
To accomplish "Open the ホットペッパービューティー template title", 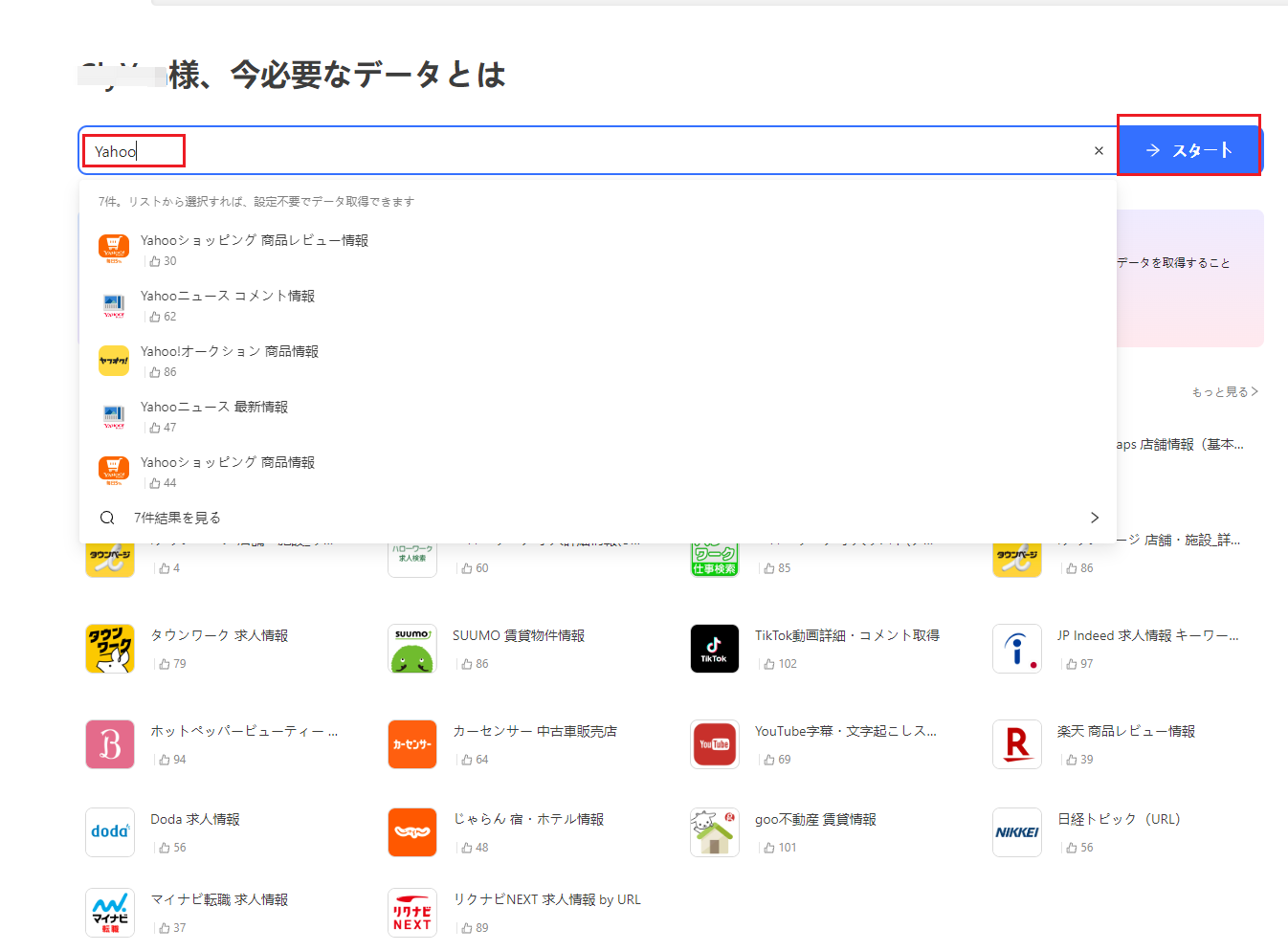I will point(244,731).
